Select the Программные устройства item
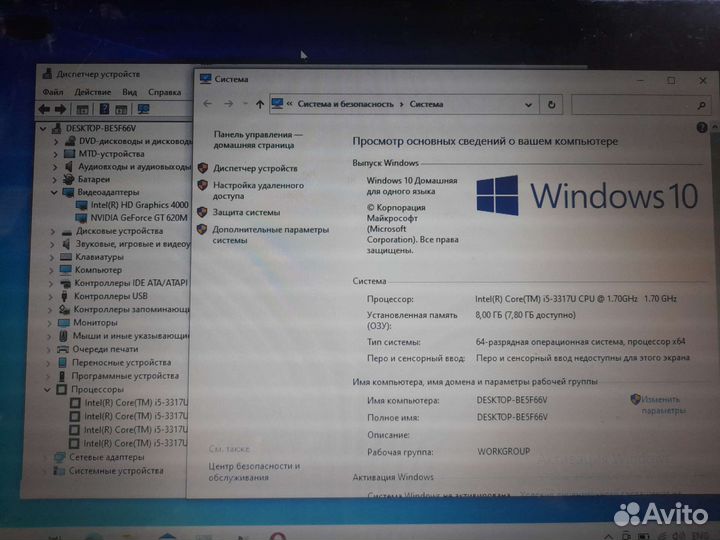 coord(125,376)
